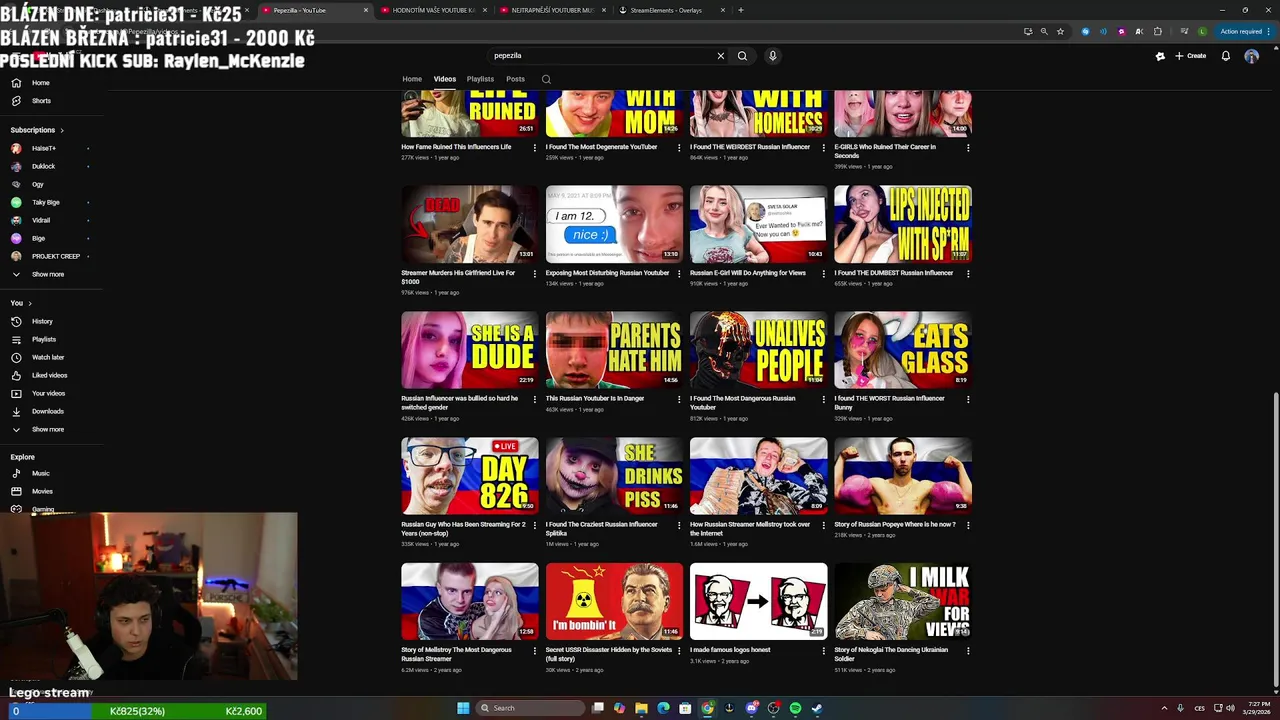
Task: Open DAY 826 live stream thumbnail
Action: (x=470, y=475)
